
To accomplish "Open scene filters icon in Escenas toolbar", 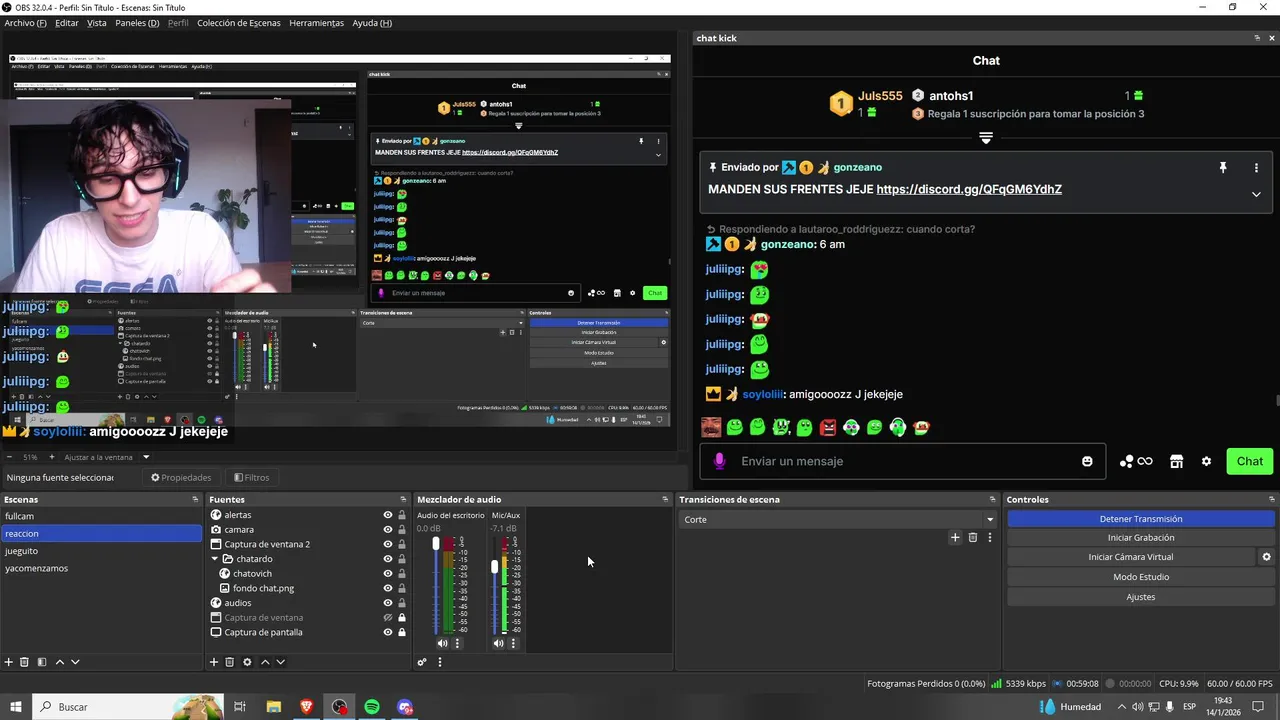I will [42, 662].
